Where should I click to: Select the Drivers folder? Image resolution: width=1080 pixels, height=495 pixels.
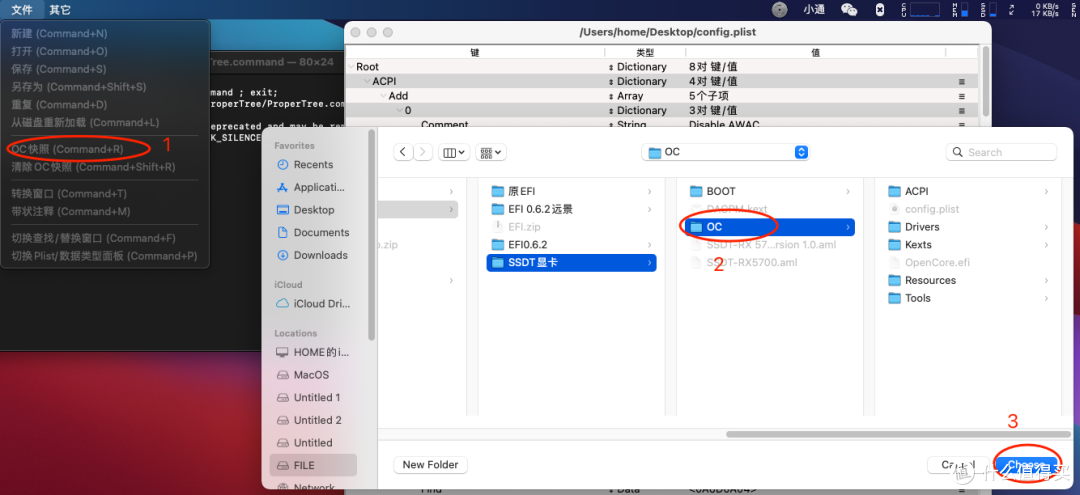[x=969, y=227]
